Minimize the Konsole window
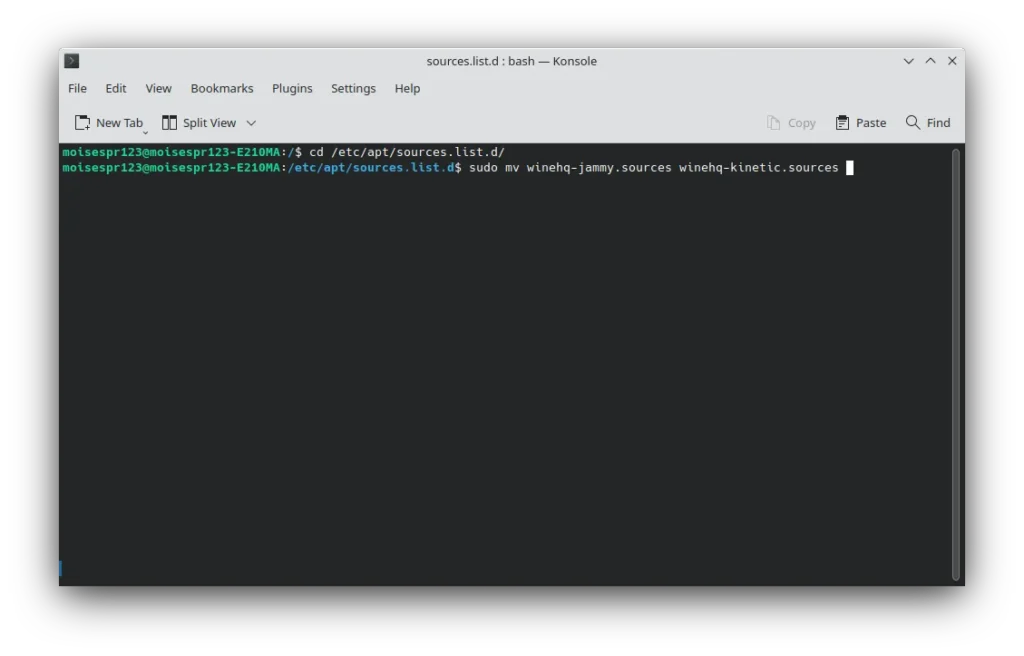Image resolution: width=1024 pixels, height=656 pixels. point(908,61)
